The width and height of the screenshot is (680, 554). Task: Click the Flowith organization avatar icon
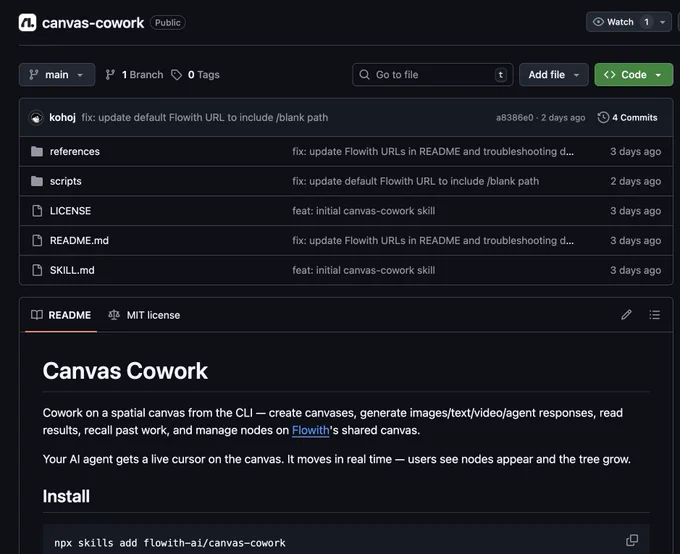click(x=27, y=23)
